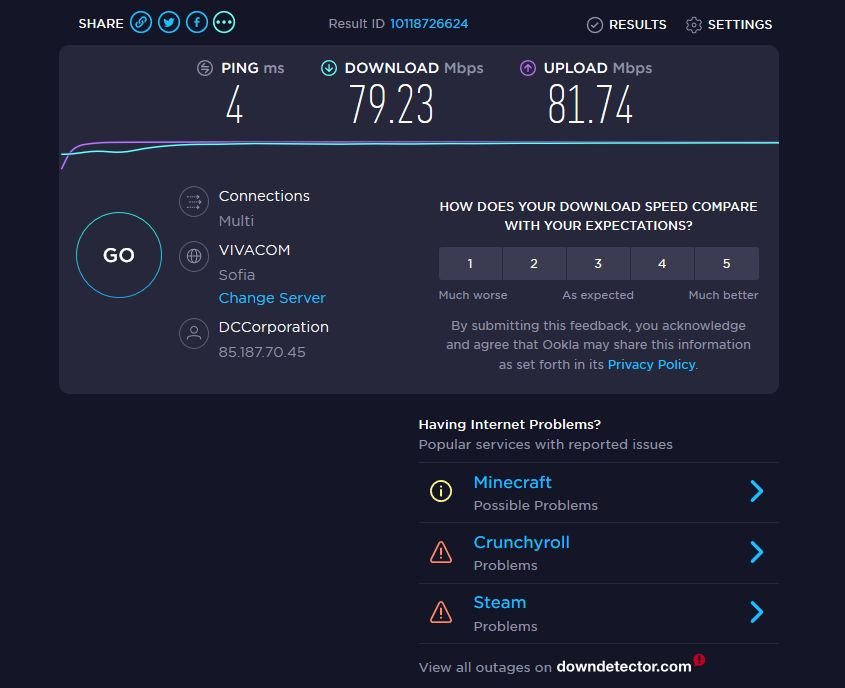Click the upload value 81.74
This screenshot has width=845, height=688.
click(x=590, y=105)
